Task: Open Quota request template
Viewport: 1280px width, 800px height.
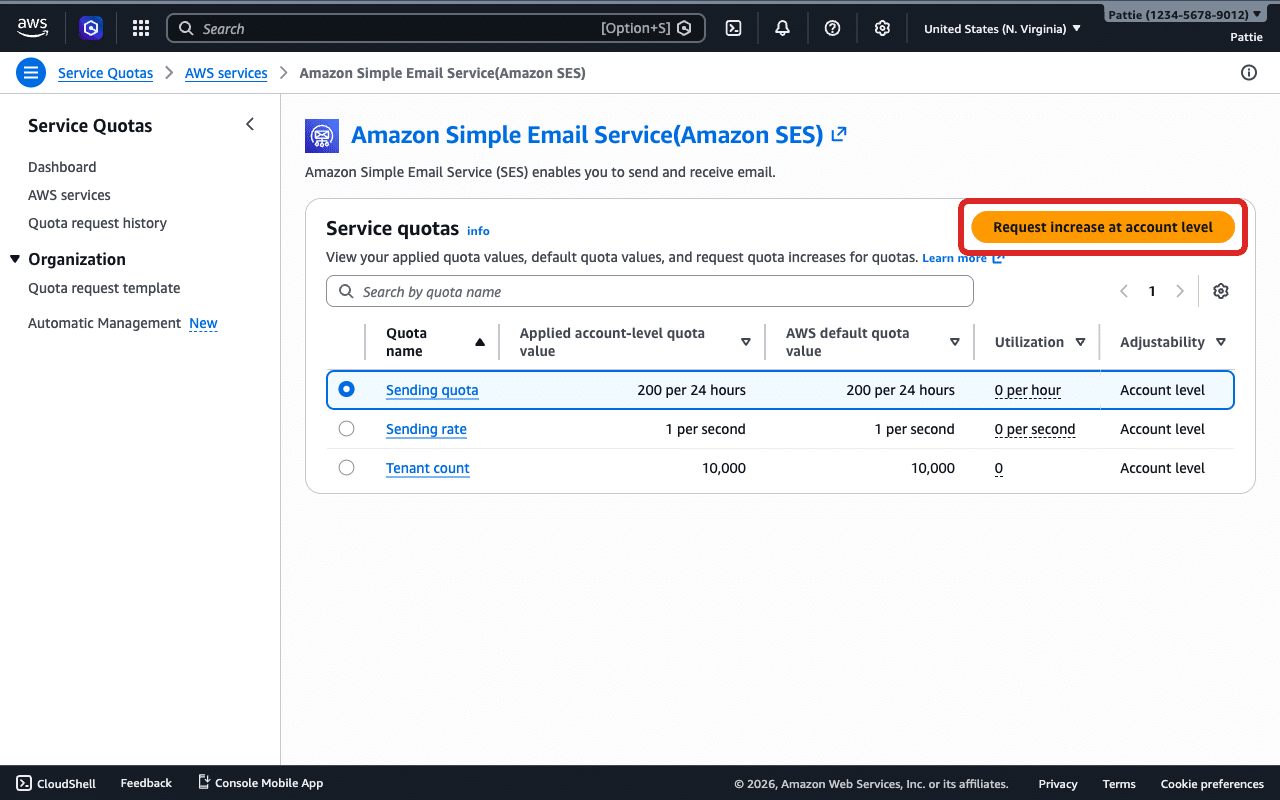Action: click(x=104, y=288)
